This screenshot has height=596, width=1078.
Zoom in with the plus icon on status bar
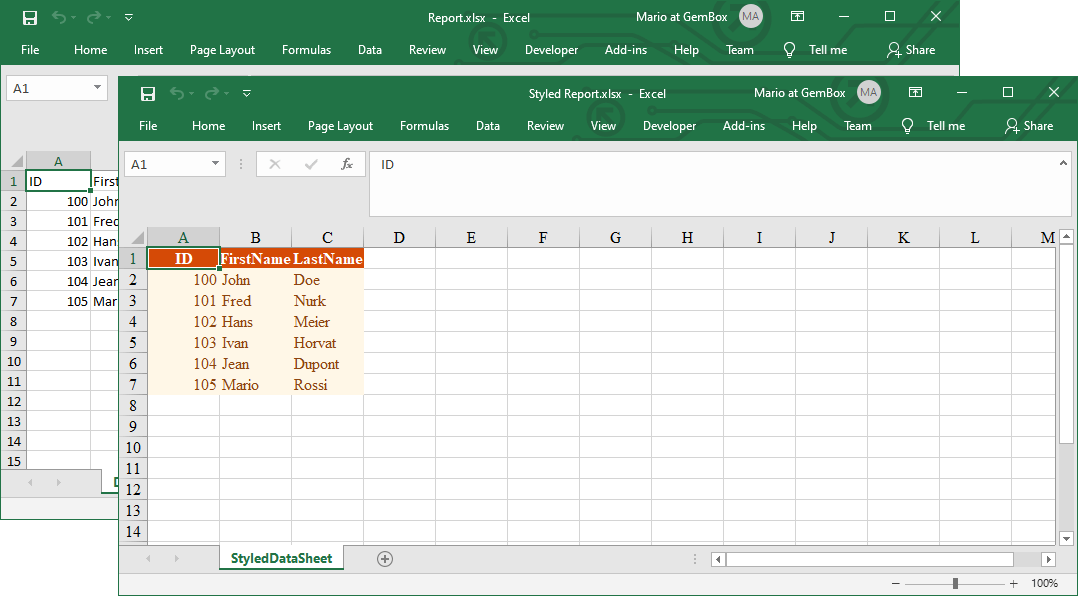tap(1013, 582)
